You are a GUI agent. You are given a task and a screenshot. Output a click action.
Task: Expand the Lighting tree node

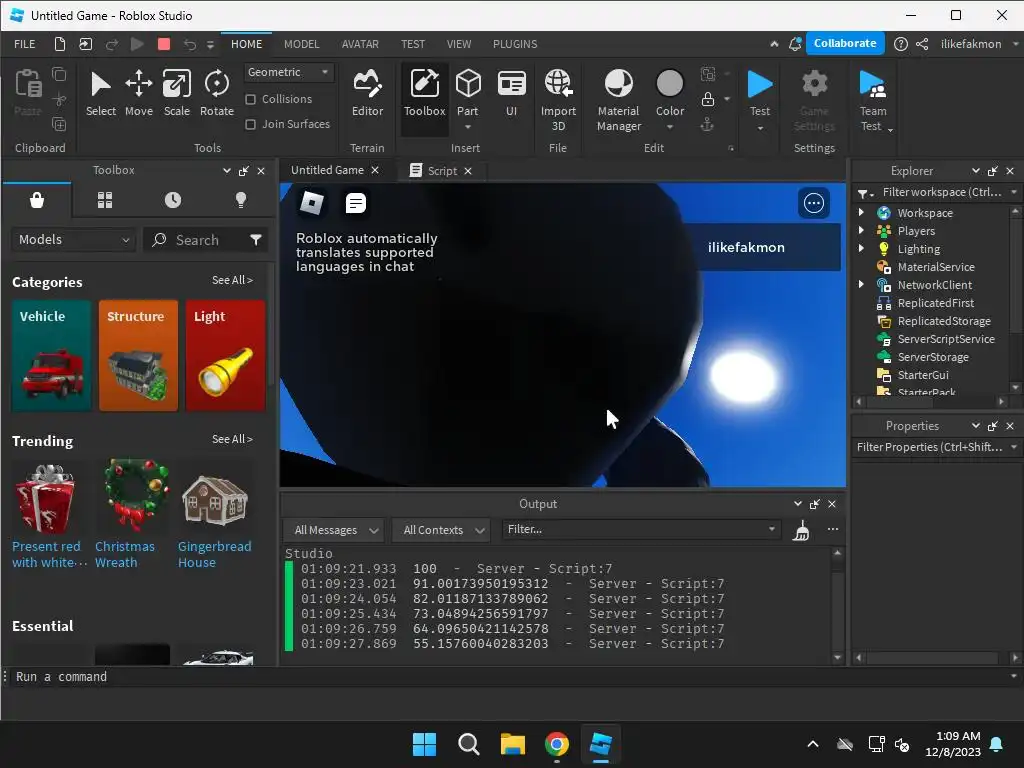click(x=861, y=248)
